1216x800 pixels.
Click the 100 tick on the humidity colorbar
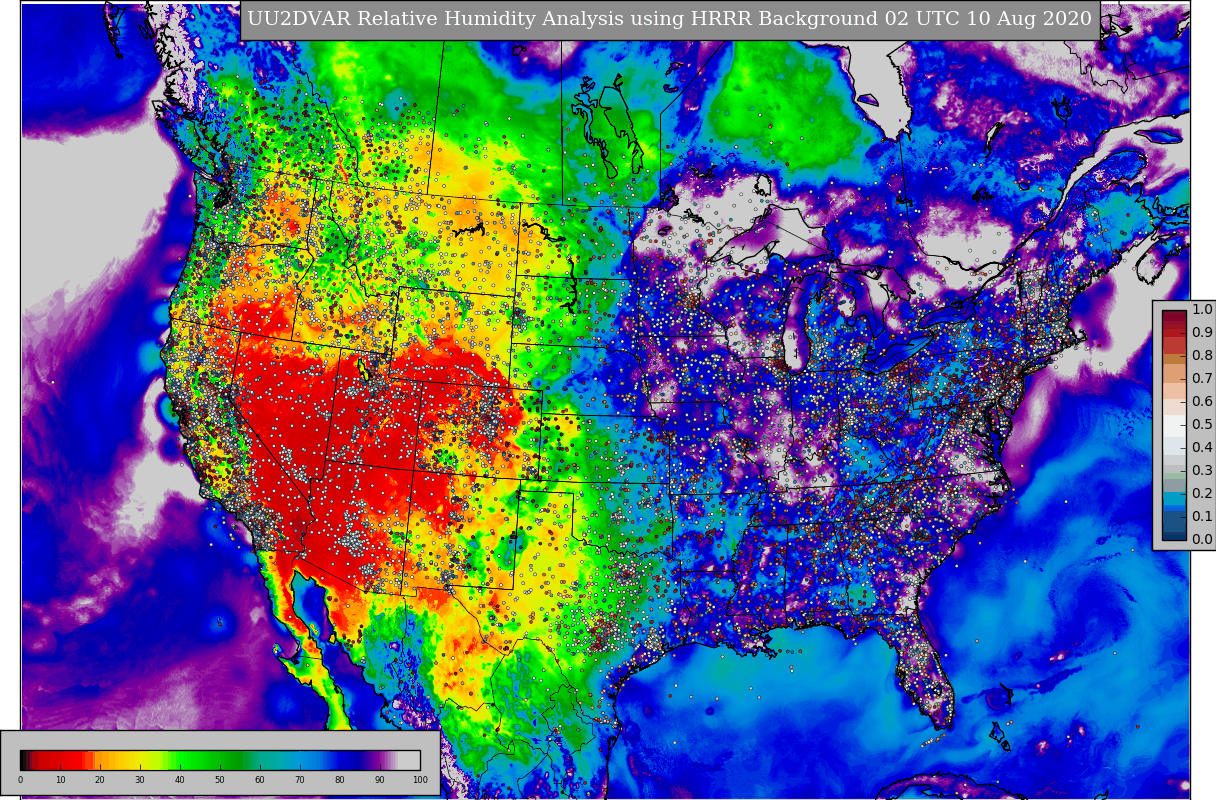pyautogui.click(x=420, y=780)
